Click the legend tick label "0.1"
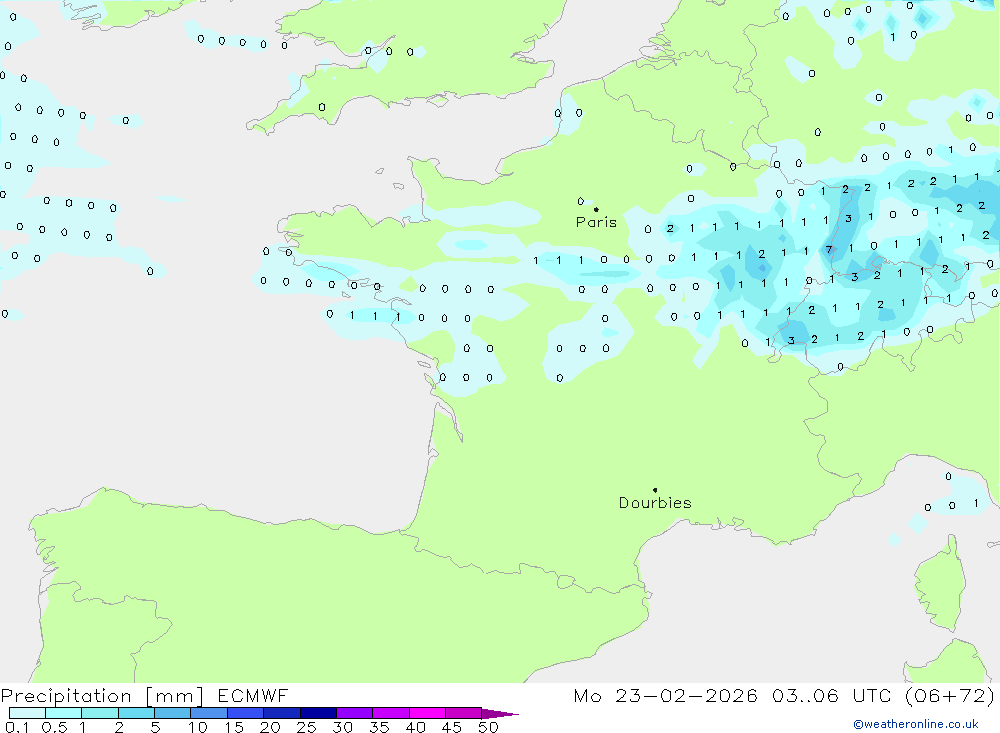Screen dimensions: 1000x733 coord(17,727)
